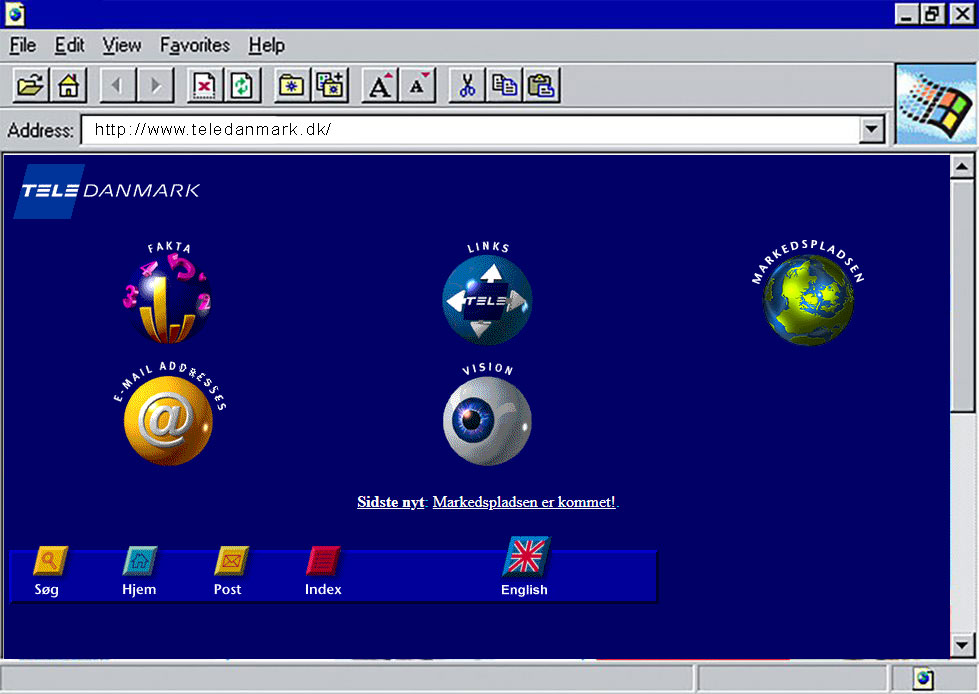Click the Tele Danmark logo
This screenshot has width=979, height=694.
(x=107, y=191)
